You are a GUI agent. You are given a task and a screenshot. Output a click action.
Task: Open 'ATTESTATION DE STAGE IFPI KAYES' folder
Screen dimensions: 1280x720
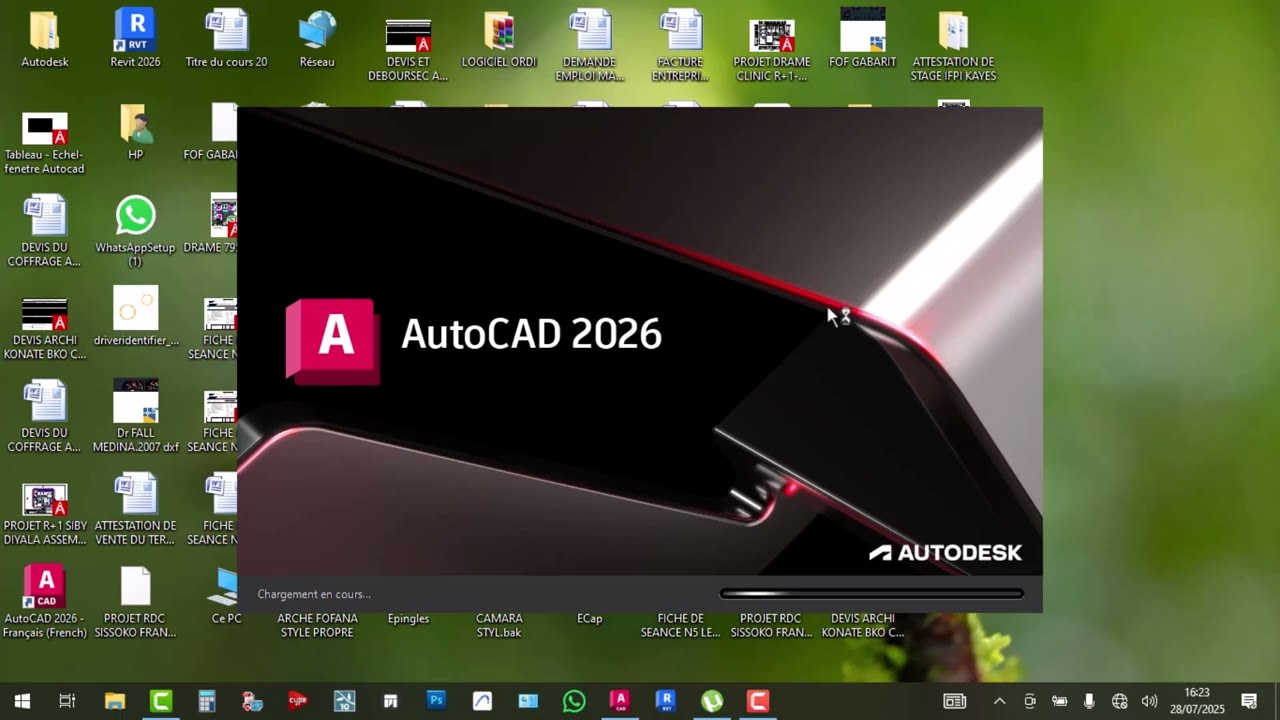(x=954, y=45)
